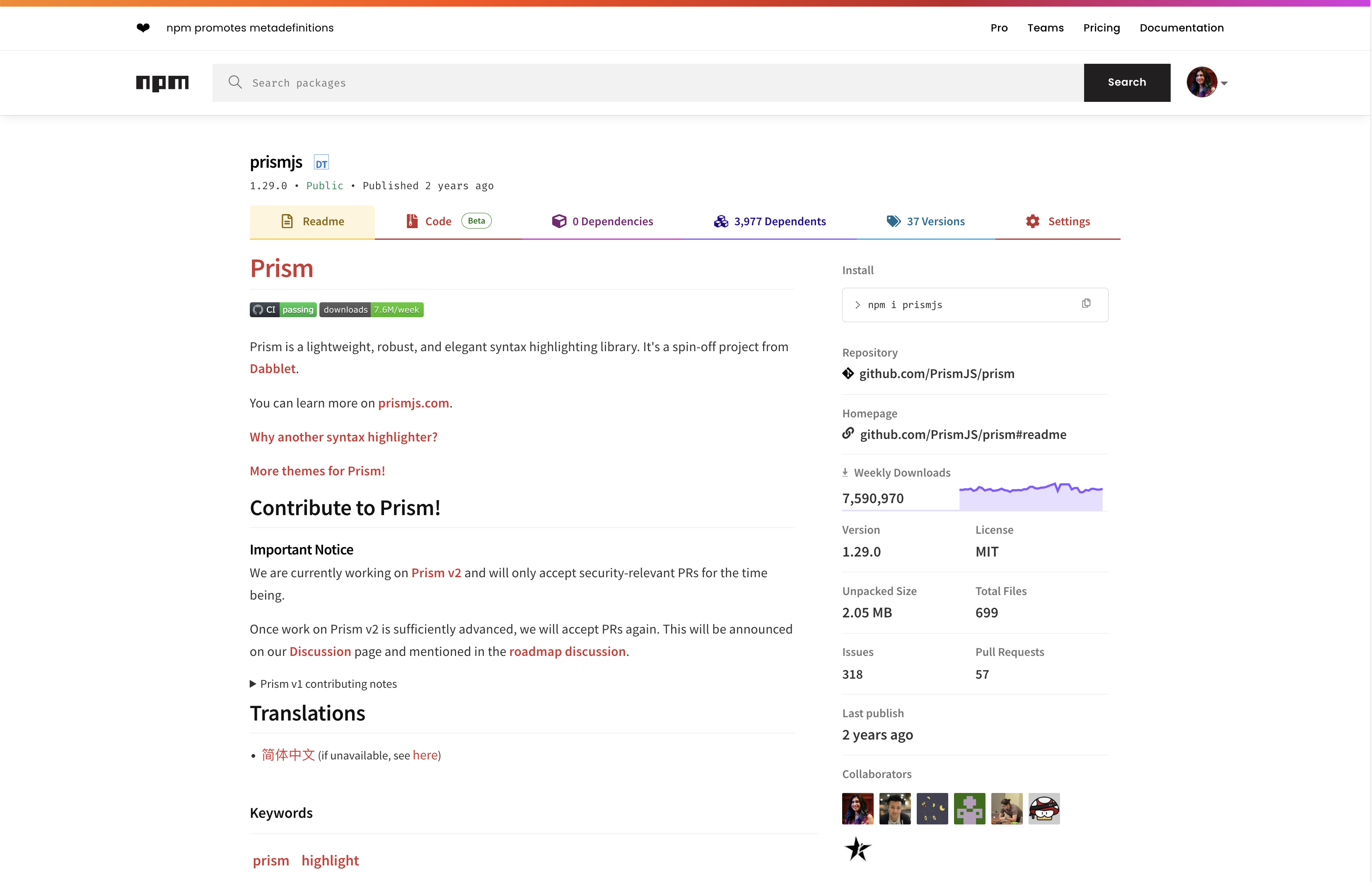Image resolution: width=1372 pixels, height=882 pixels.
Task: Click the npm logo
Action: pyautogui.click(x=162, y=83)
